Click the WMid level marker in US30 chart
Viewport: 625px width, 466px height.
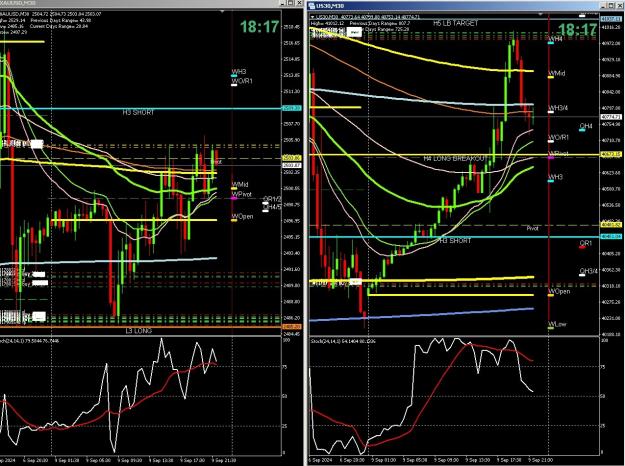pos(556,74)
